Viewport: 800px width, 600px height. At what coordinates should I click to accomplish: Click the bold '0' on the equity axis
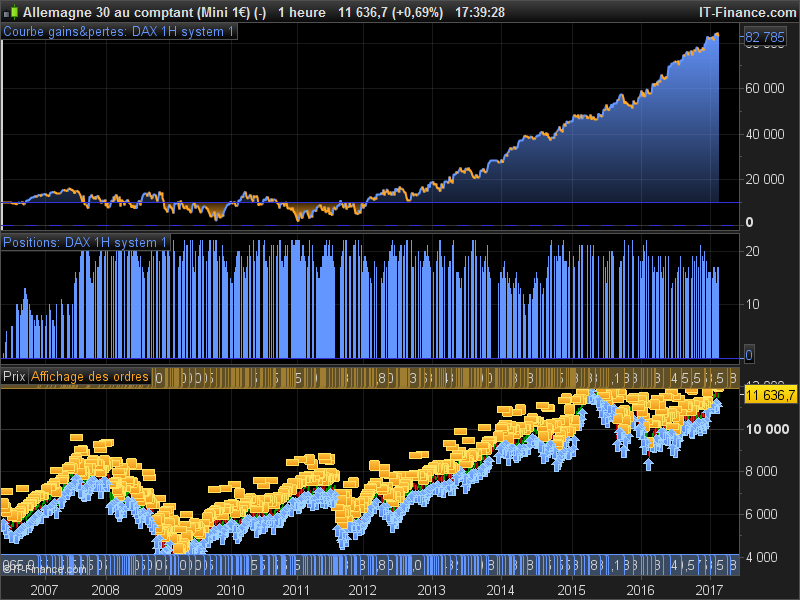click(749, 222)
